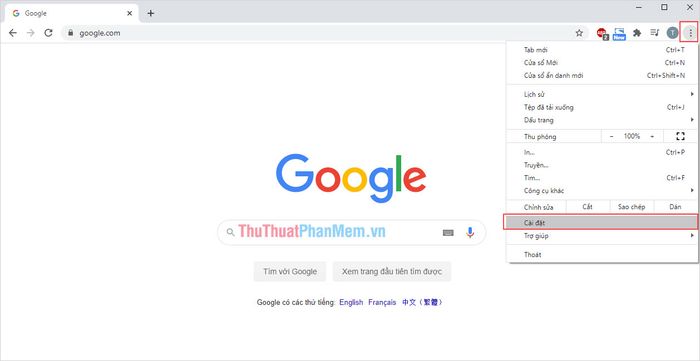Switch language to English link
700x361 pixels.
(x=351, y=302)
